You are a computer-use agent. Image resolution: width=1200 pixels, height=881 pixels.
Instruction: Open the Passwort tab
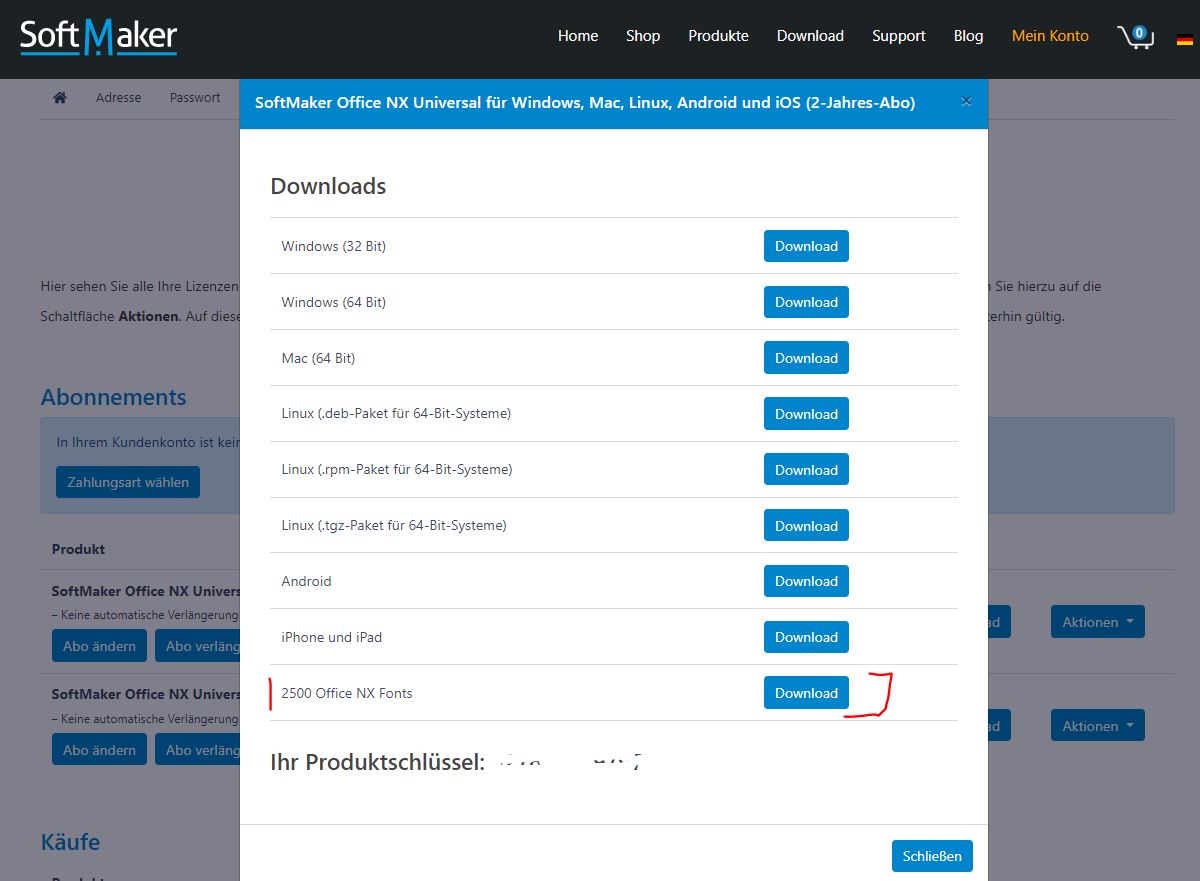tap(195, 98)
